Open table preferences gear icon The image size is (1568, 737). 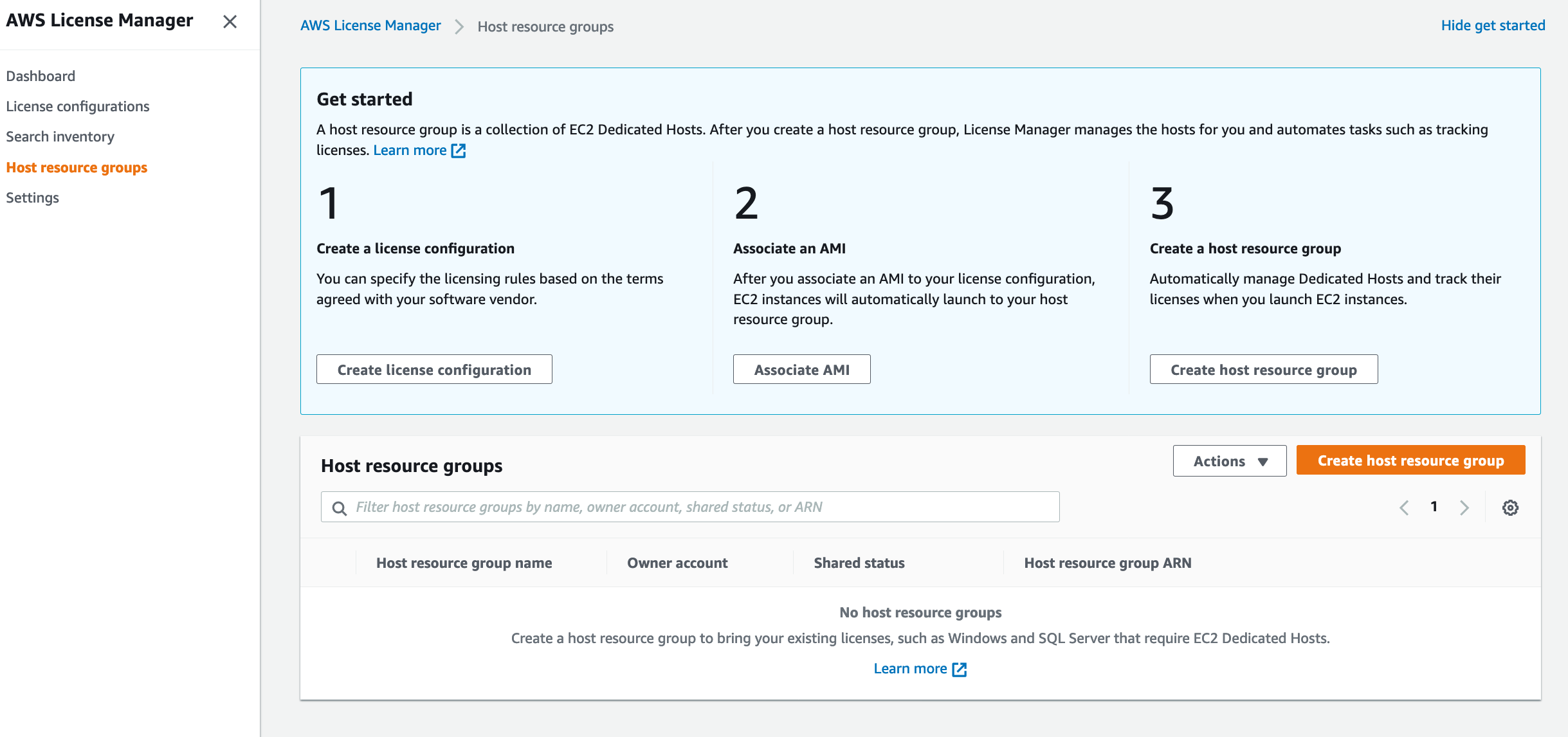coord(1510,507)
